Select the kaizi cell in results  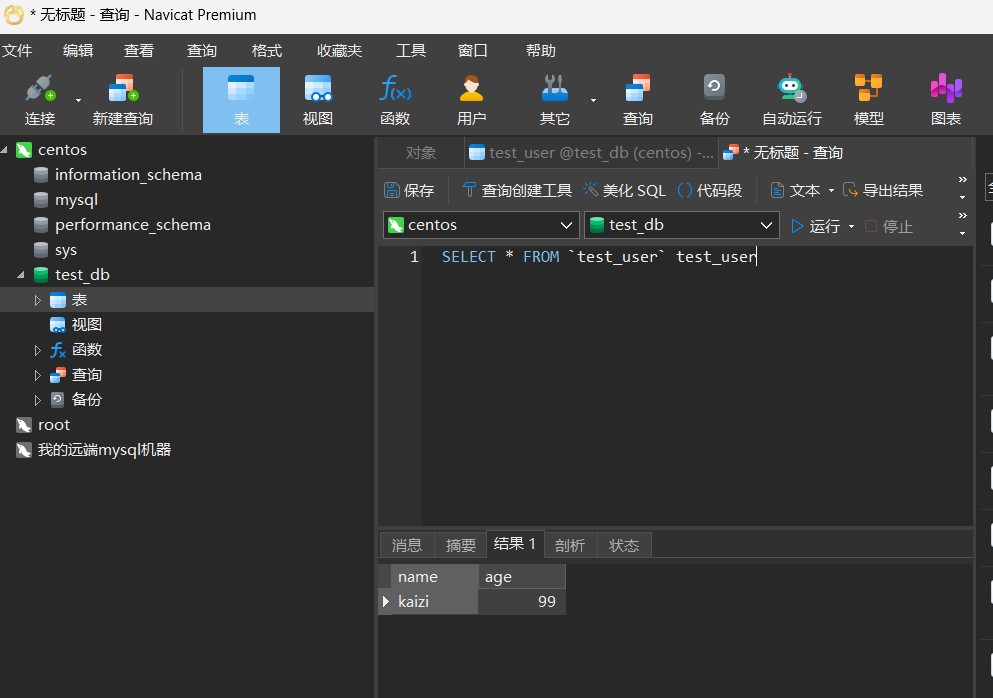coord(434,602)
